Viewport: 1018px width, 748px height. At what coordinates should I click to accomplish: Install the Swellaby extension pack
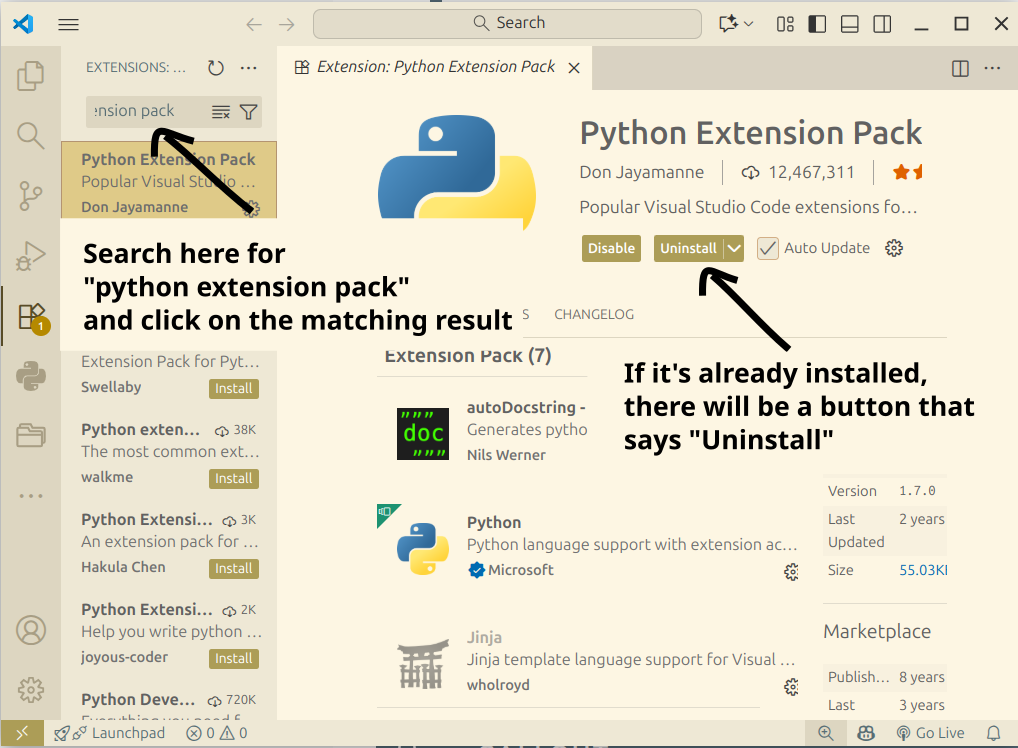[x=233, y=388]
